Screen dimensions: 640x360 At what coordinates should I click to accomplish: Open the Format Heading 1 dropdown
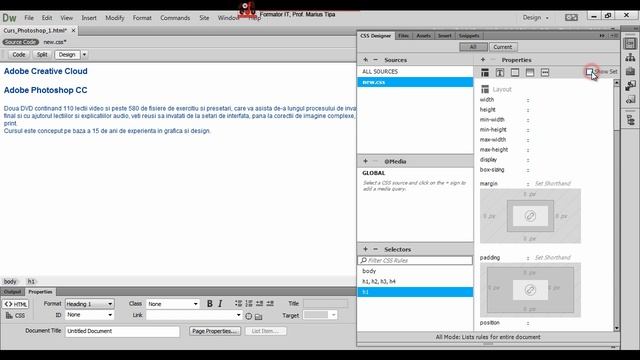point(89,304)
